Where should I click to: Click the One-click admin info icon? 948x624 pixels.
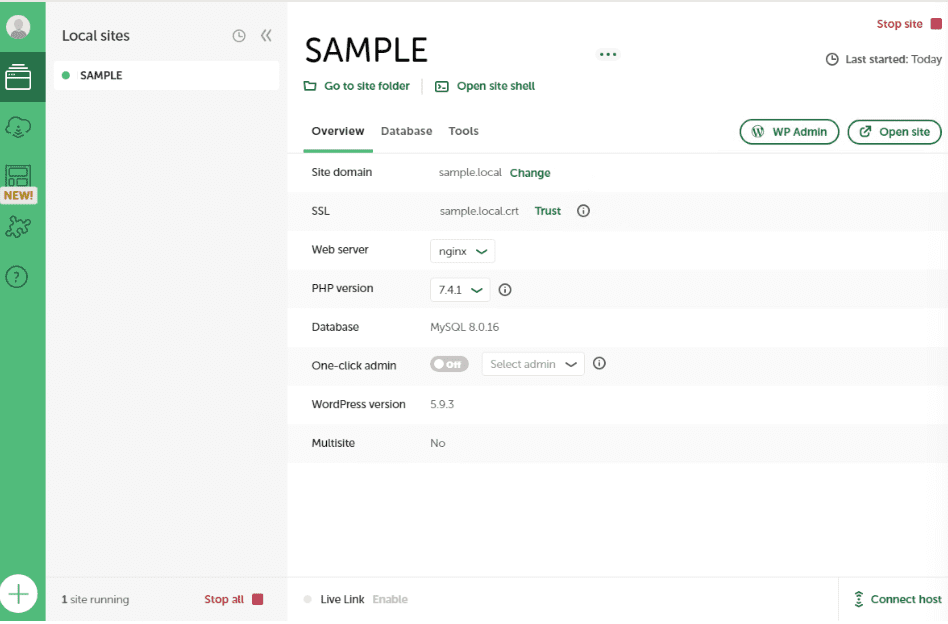(x=599, y=363)
